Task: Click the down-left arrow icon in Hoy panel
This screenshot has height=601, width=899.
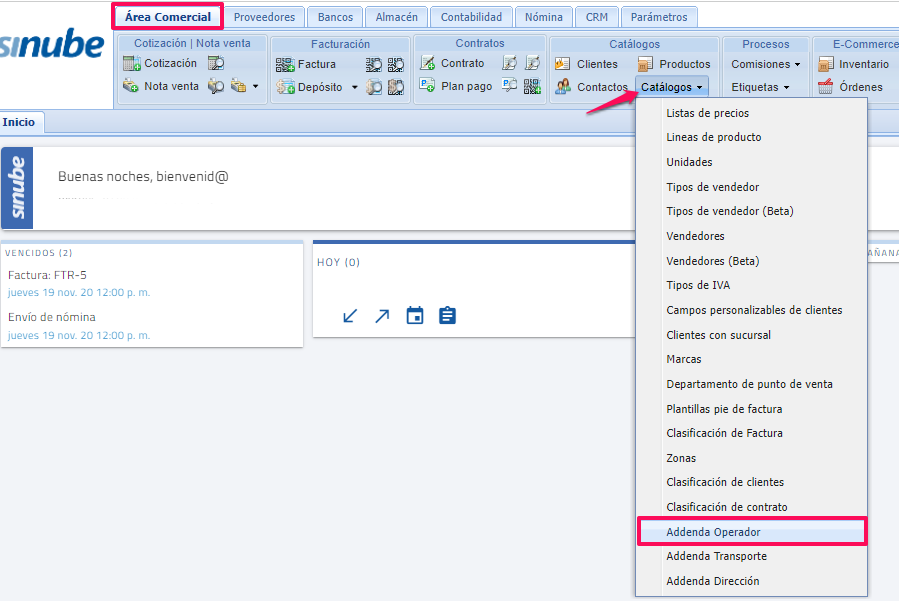Action: tap(350, 316)
